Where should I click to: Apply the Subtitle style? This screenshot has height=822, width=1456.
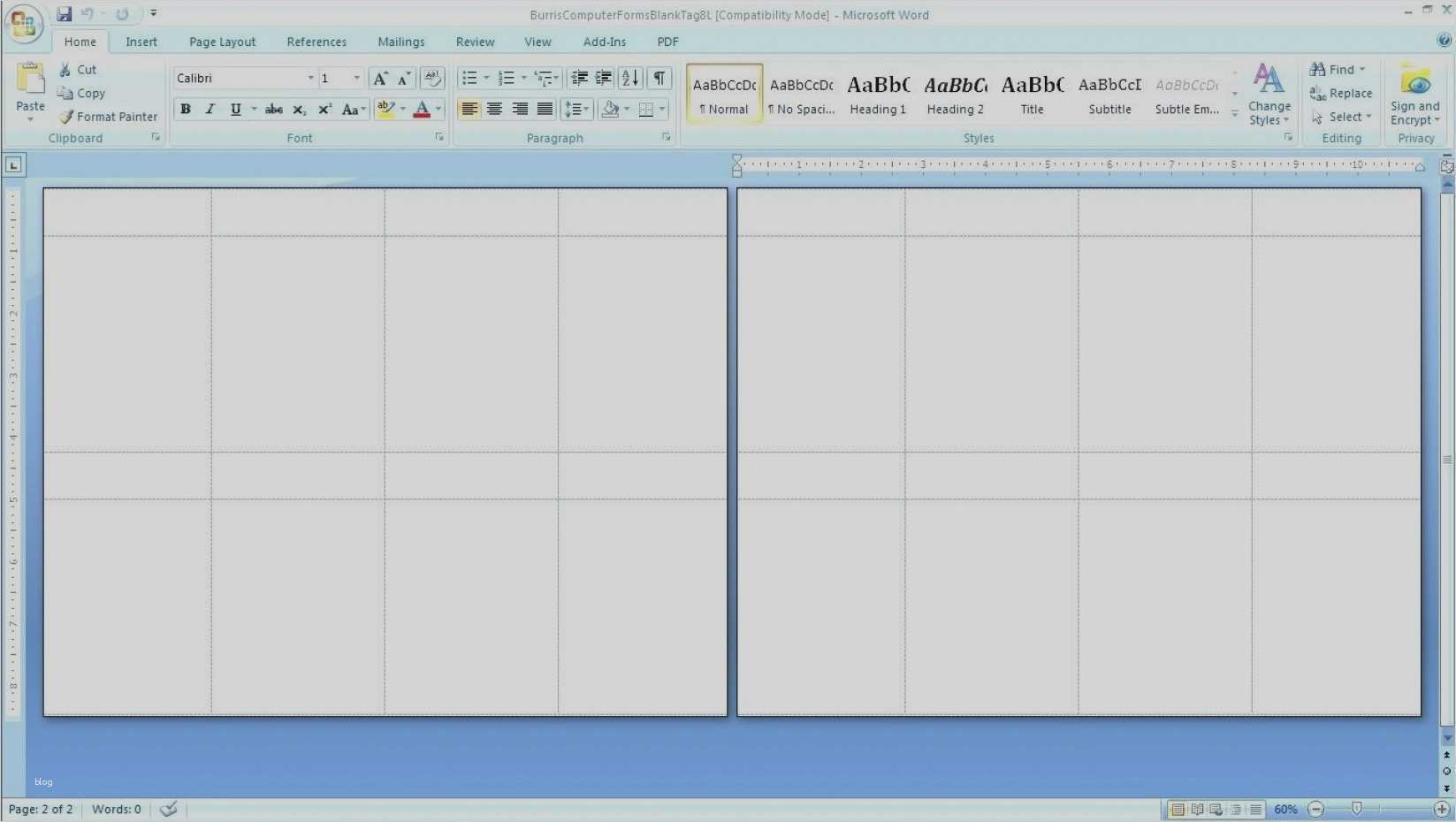1109,93
